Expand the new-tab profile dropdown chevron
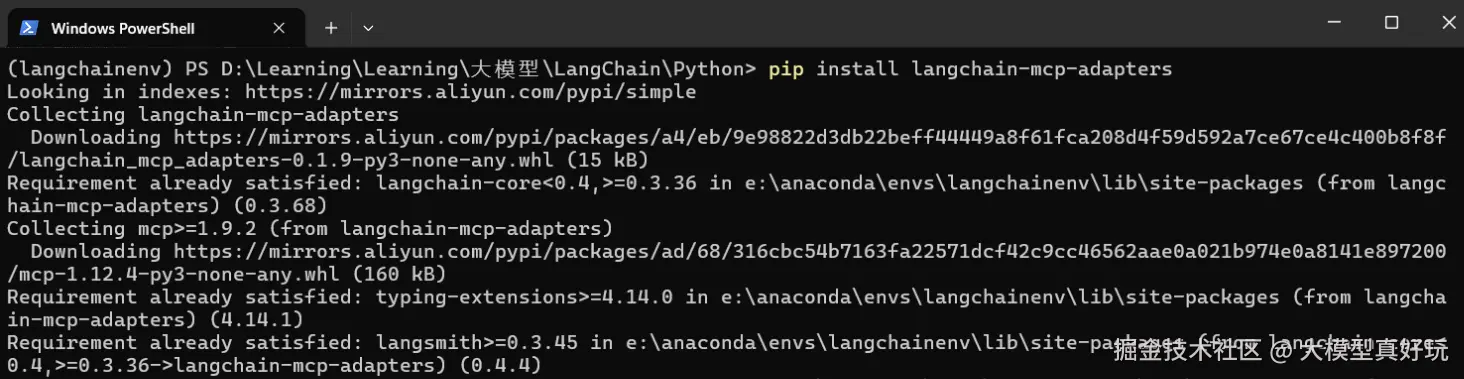 coord(368,28)
